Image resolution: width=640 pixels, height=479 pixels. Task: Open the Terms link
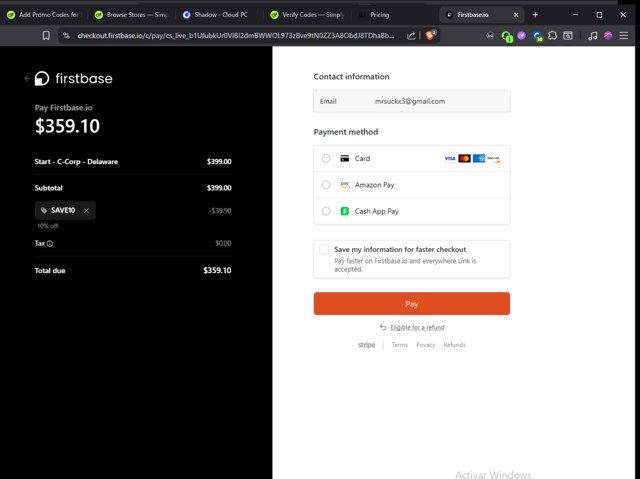coord(400,345)
